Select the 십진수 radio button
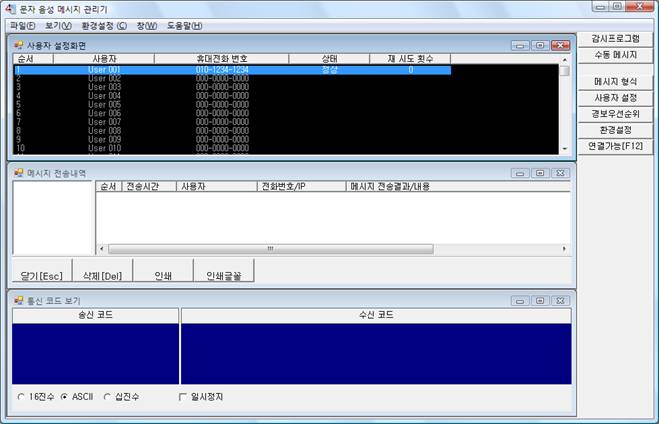Image resolution: width=659 pixels, height=424 pixels. (x=107, y=397)
